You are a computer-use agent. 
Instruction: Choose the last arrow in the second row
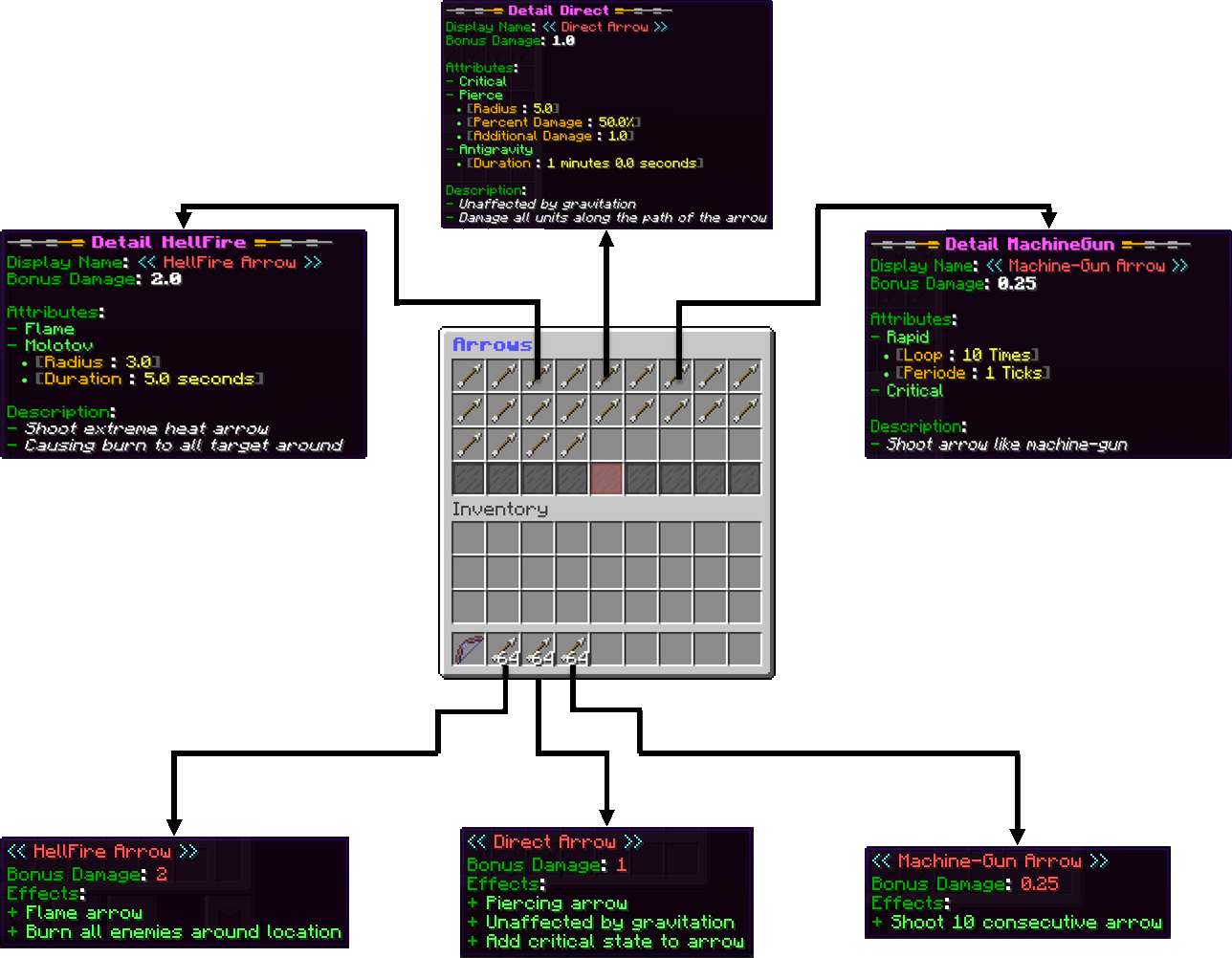point(744,410)
